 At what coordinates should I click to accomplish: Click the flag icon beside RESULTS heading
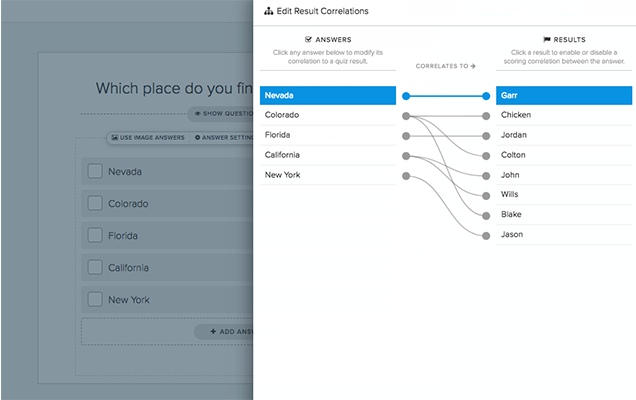pyautogui.click(x=547, y=39)
